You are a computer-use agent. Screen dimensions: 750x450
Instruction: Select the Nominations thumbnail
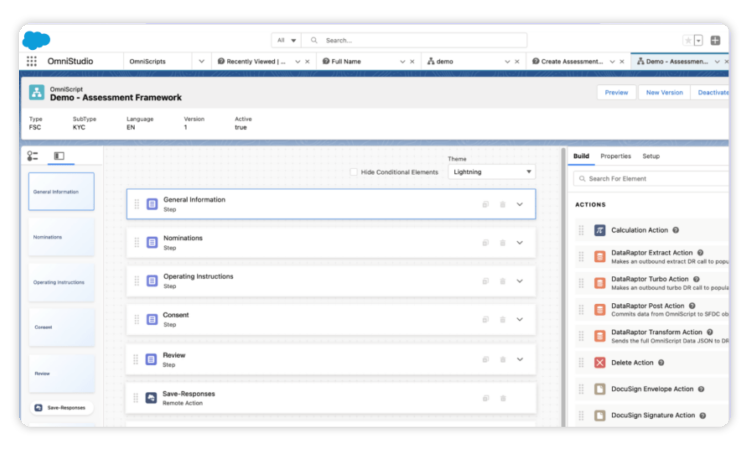coord(61,237)
